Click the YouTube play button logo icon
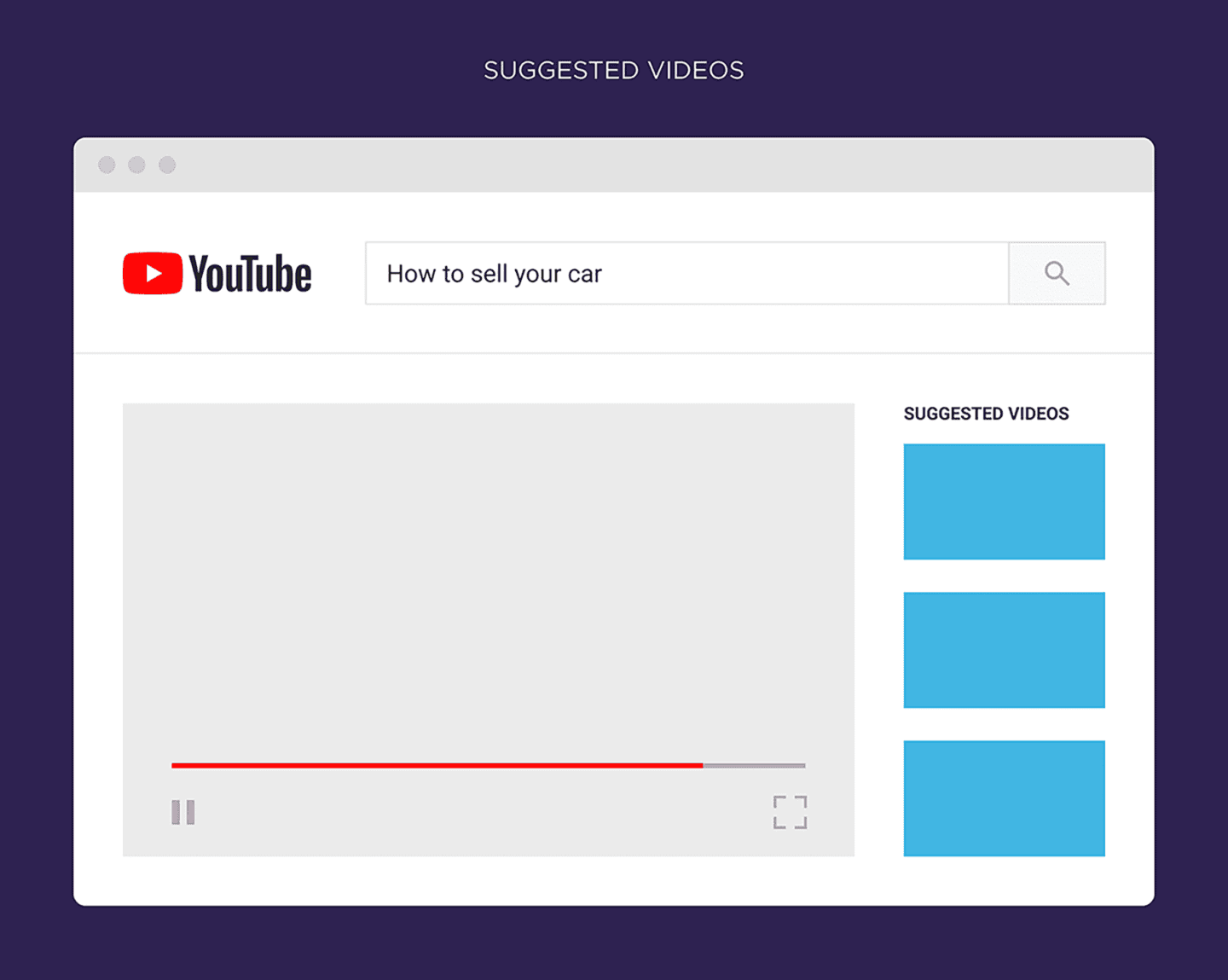Image resolution: width=1228 pixels, height=980 pixels. [153, 273]
